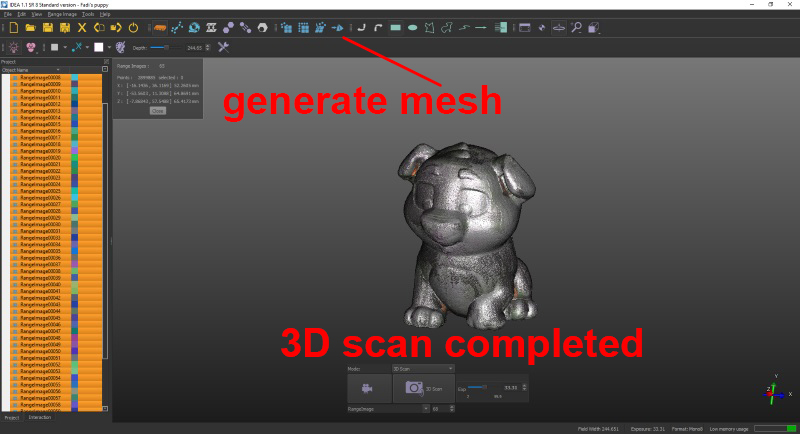Switch to the Interaction tab

coord(39,417)
